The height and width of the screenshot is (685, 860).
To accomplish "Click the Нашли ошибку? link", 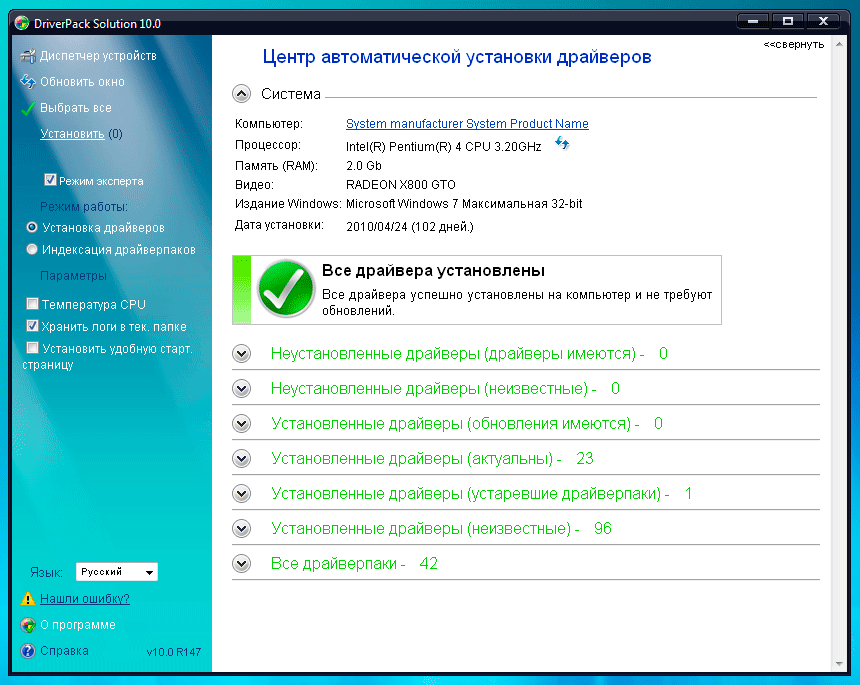I will pos(85,599).
